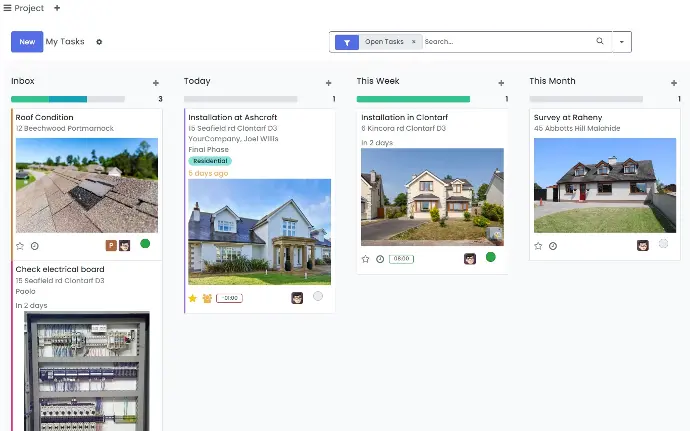Viewport: 690px width, 431px height.
Task: Click the assignee avatar on Ashcroft card
Action: click(x=297, y=298)
